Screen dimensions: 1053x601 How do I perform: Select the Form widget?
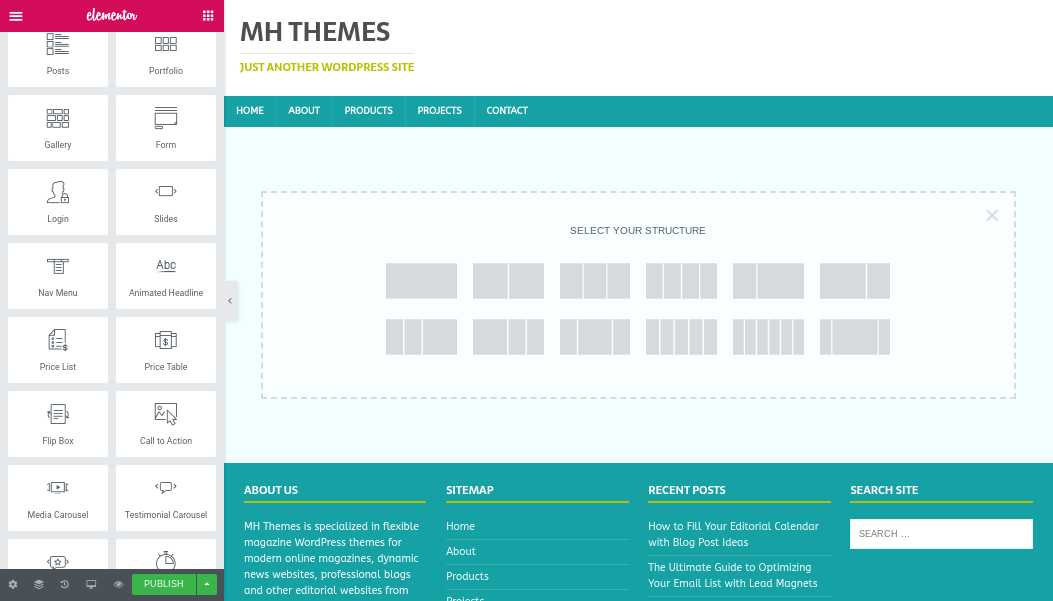[x=166, y=128]
